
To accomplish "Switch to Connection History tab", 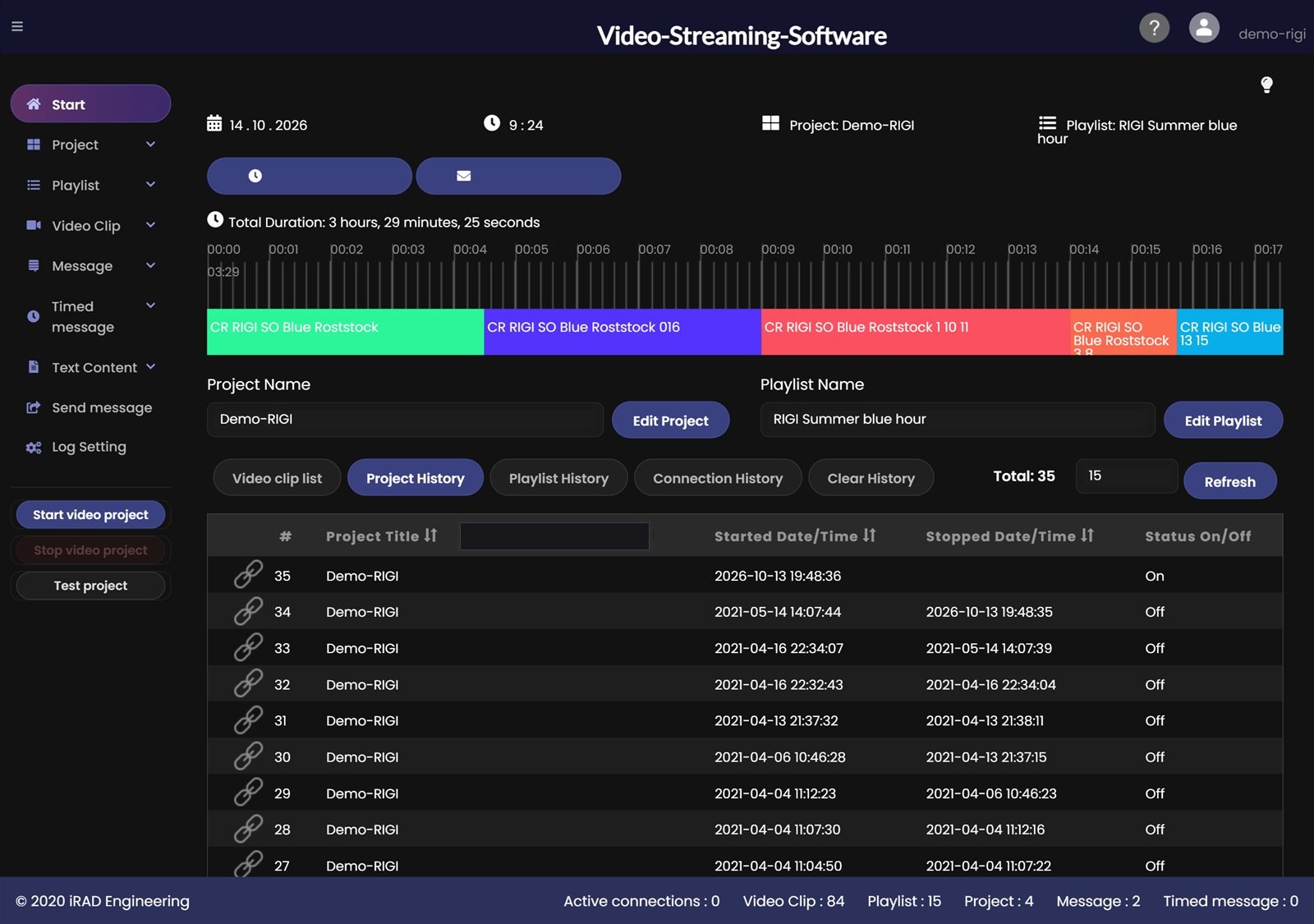I will tap(718, 478).
